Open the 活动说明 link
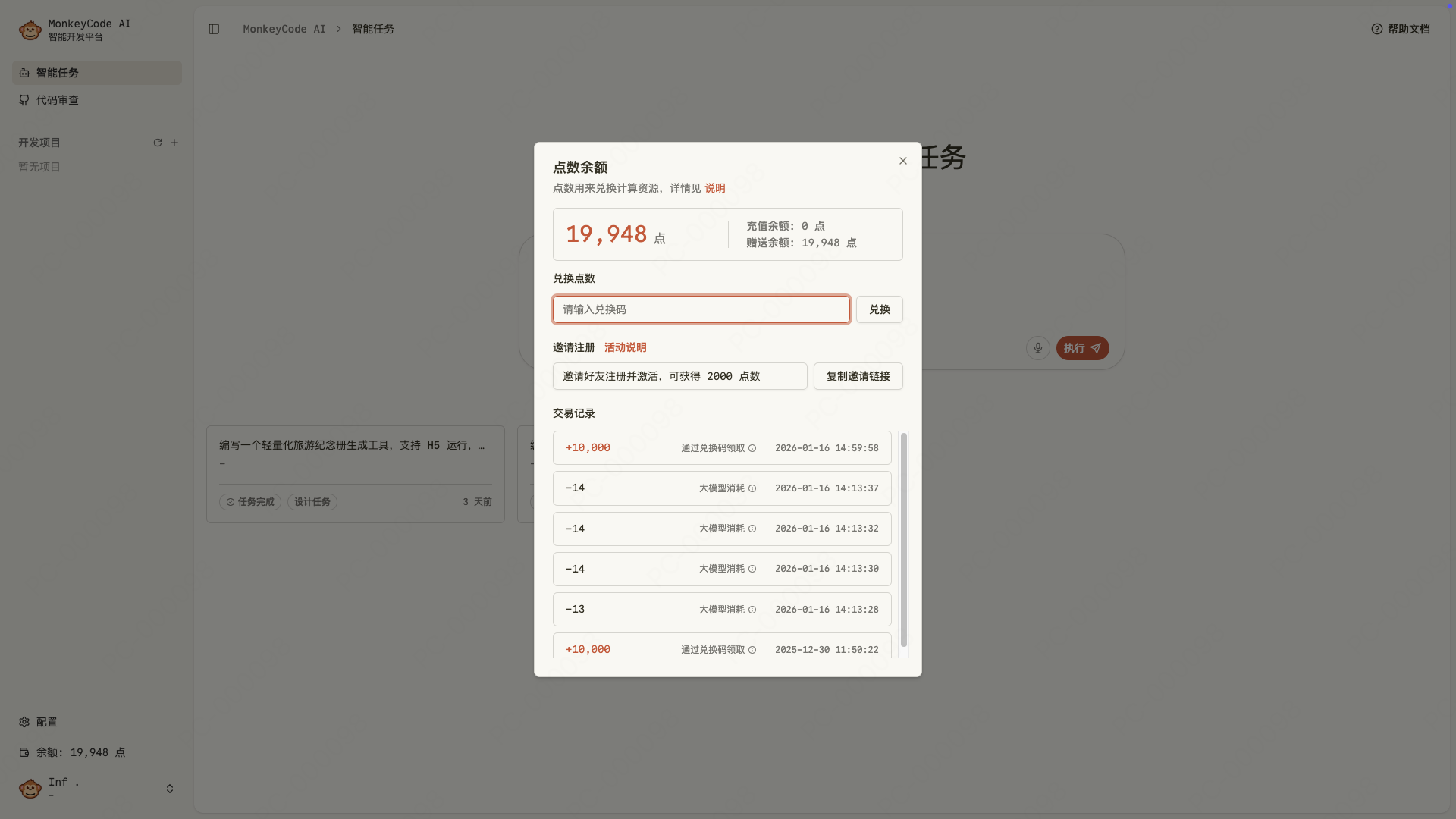The image size is (1456, 819). click(x=625, y=347)
